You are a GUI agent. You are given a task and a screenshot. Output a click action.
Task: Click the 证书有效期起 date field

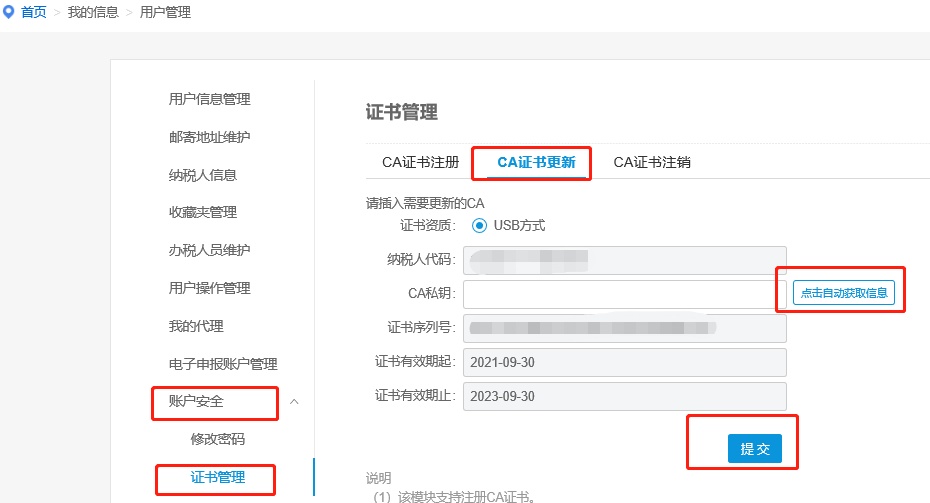[x=625, y=362]
